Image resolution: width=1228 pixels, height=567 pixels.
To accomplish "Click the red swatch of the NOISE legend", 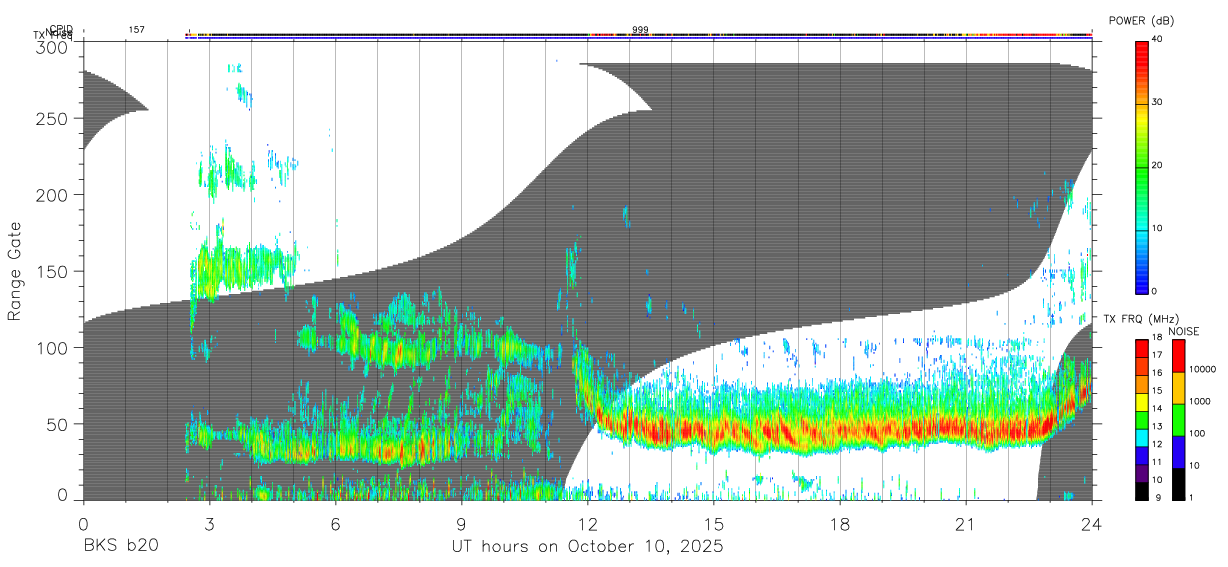I will point(1177,356).
